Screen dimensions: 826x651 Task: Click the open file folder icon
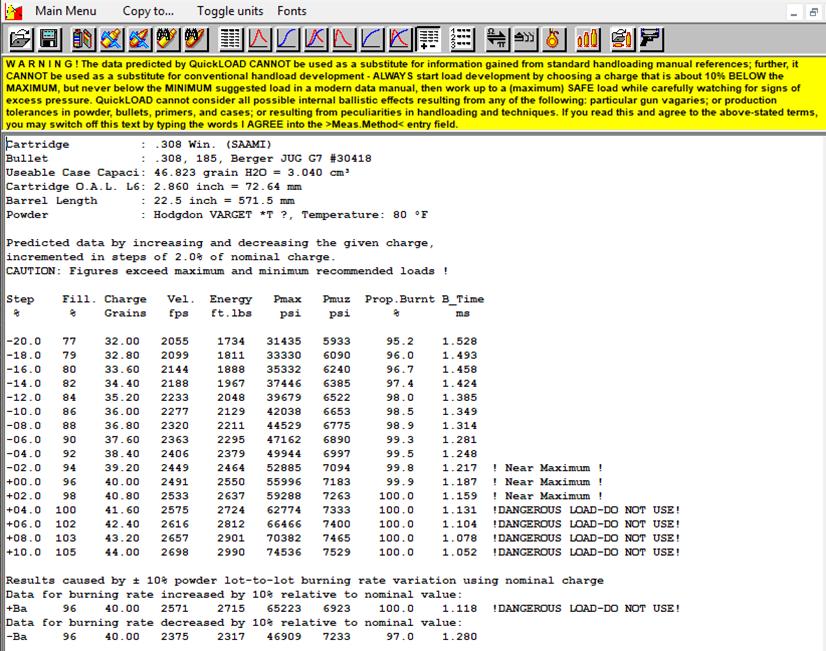(19, 39)
